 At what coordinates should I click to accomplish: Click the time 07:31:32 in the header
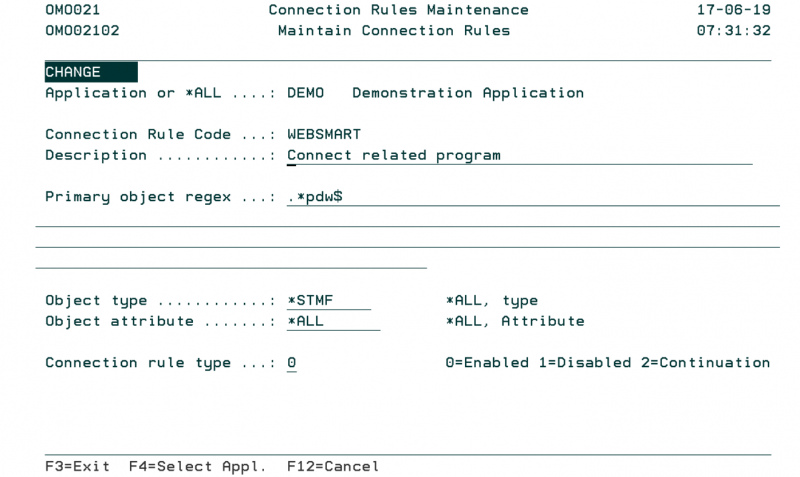coord(733,31)
